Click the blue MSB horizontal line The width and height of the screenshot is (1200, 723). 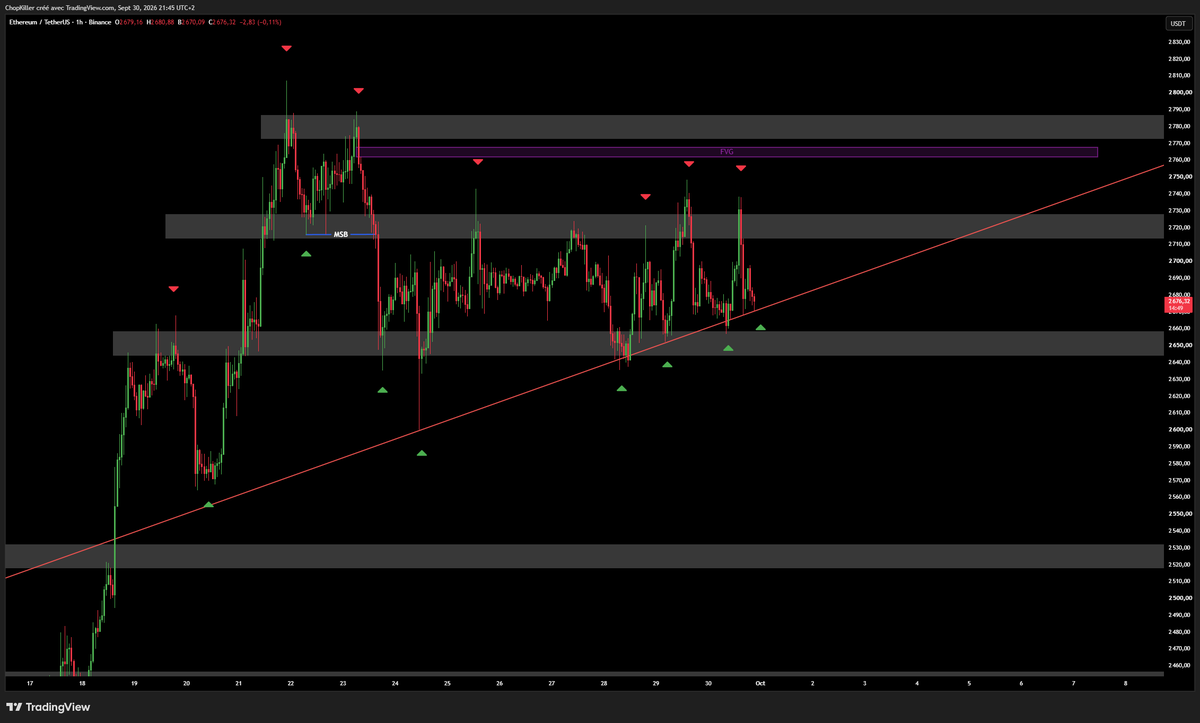point(340,234)
